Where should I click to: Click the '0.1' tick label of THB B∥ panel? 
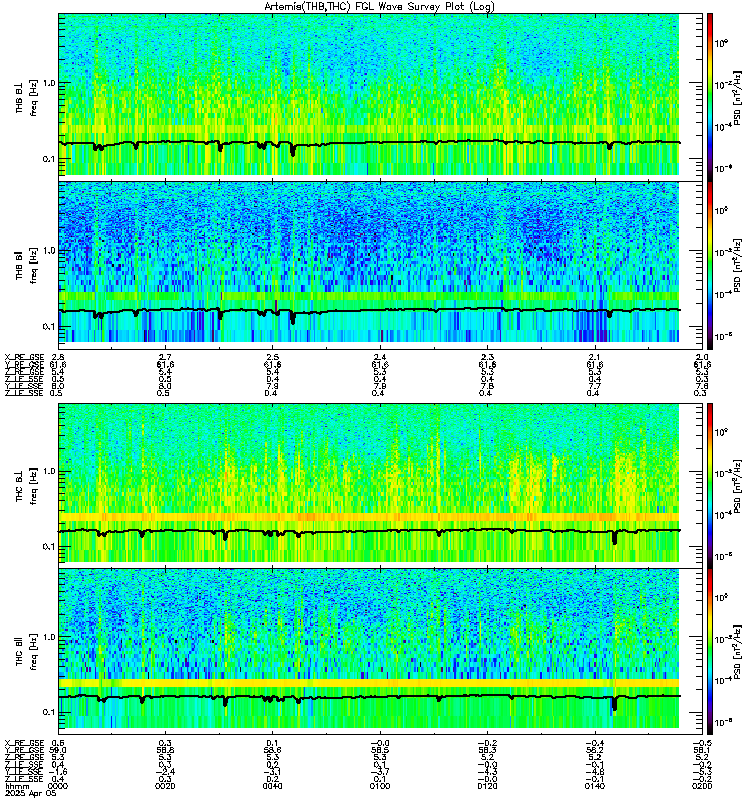tap(49, 327)
